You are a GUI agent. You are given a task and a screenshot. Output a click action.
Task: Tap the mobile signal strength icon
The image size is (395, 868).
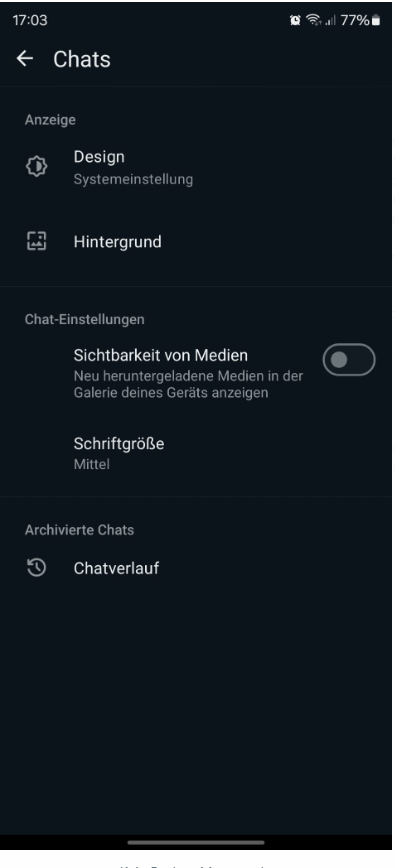pyautogui.click(x=331, y=21)
